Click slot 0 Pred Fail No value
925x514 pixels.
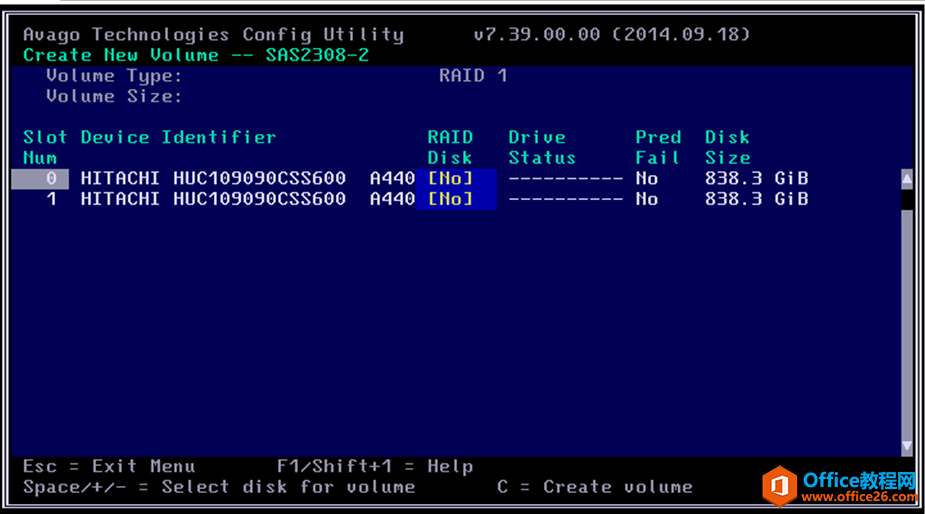pos(647,178)
